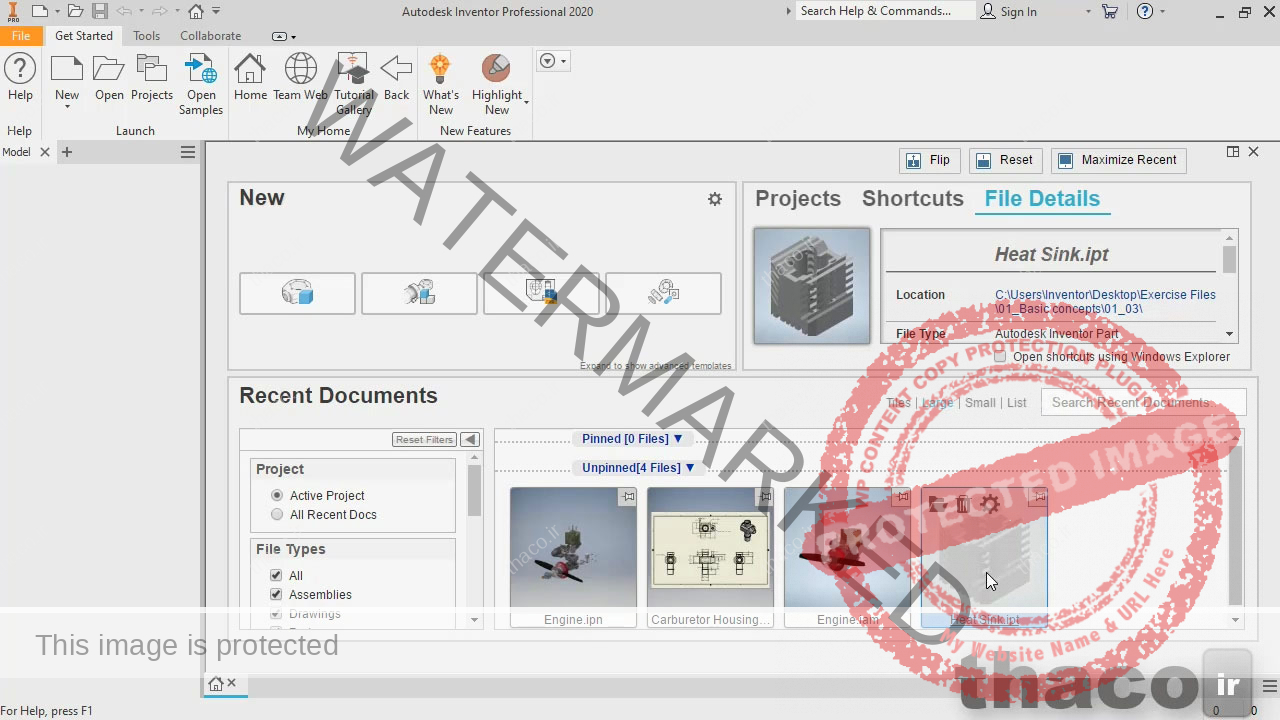Expand the New button dropdown arrow

point(67,106)
